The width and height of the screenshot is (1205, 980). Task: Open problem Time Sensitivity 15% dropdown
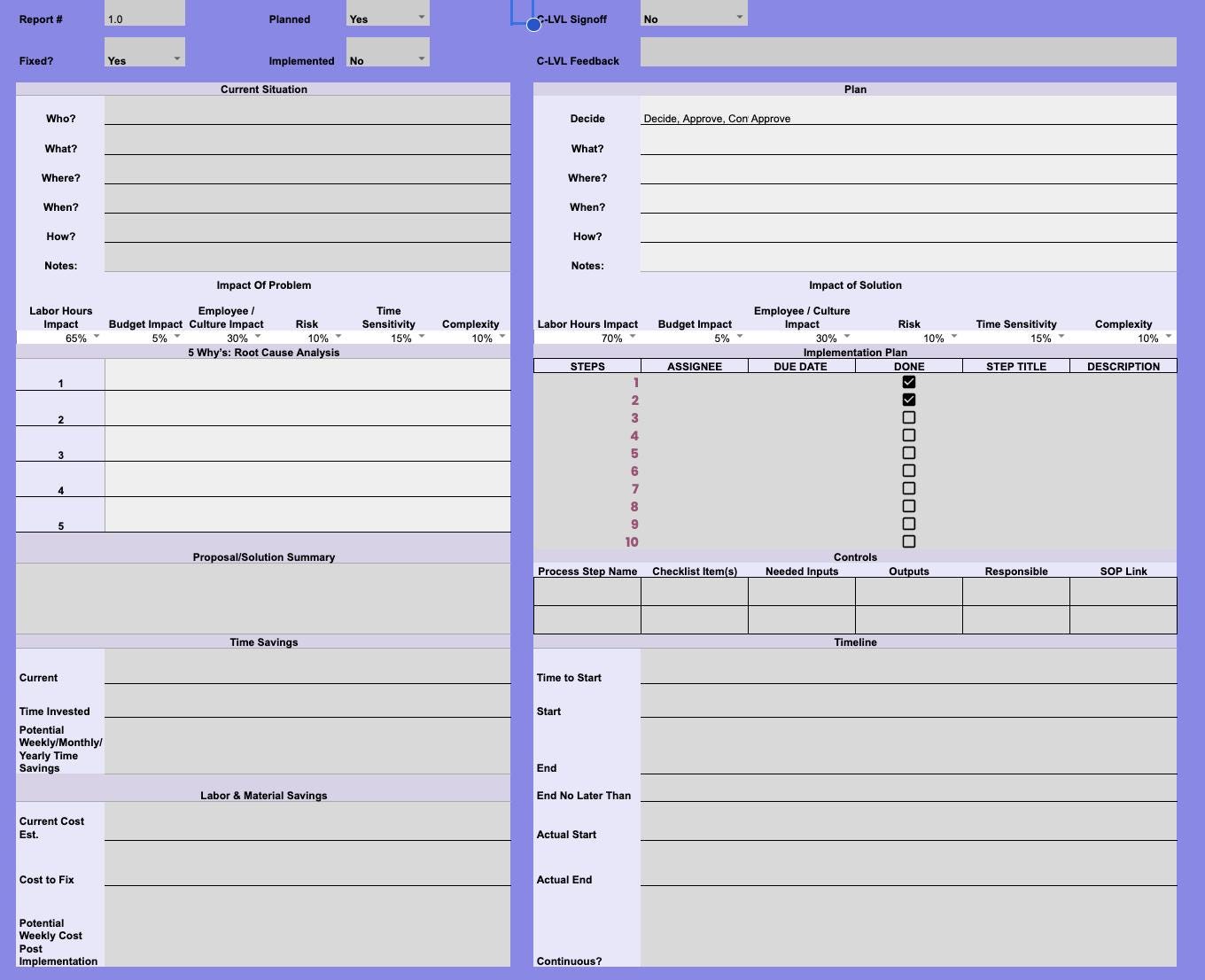(422, 337)
